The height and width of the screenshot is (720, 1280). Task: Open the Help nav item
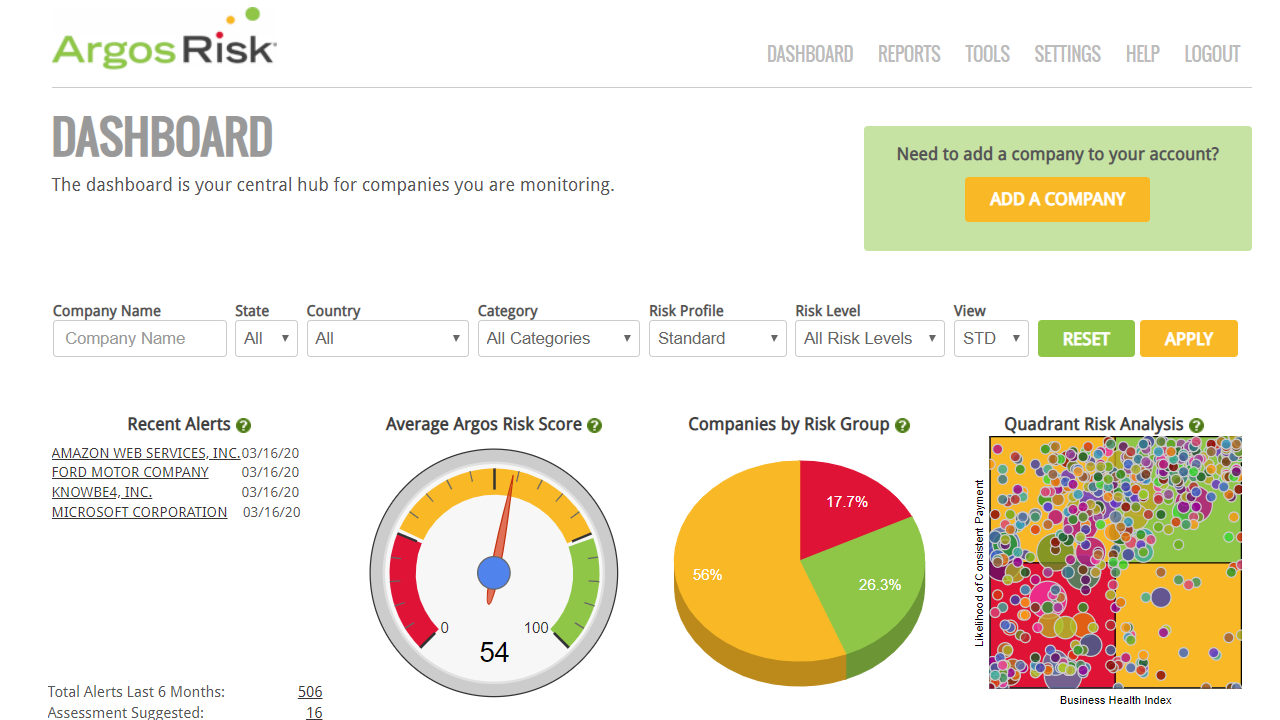coord(1142,54)
